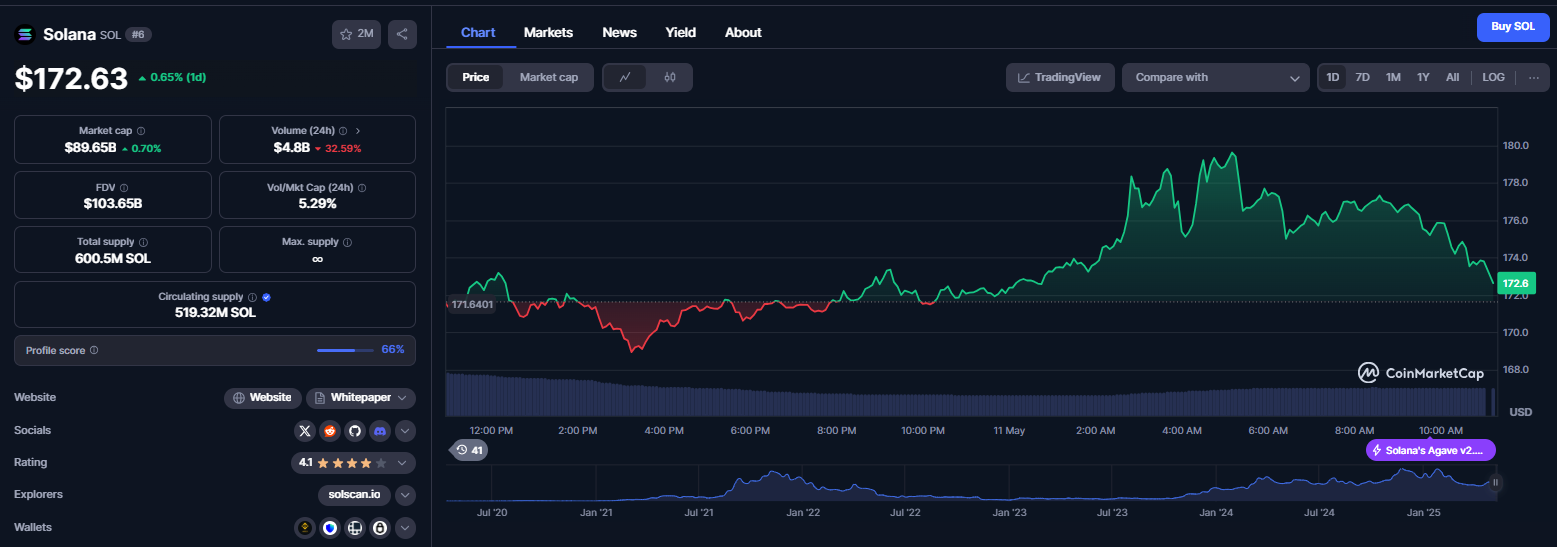
Task: Open the GitHub social icon
Action: [354, 431]
